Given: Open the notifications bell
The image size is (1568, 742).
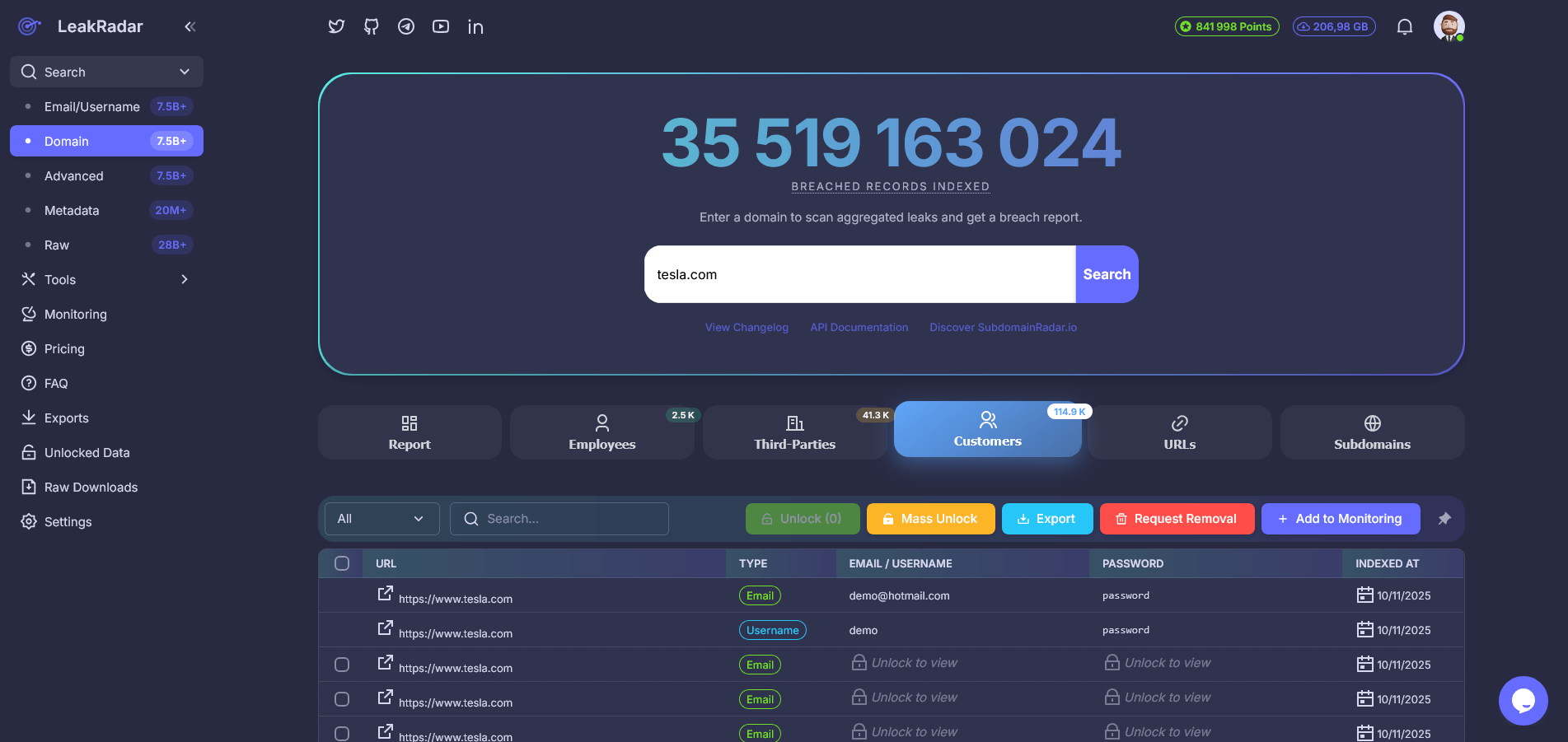Looking at the screenshot, I should coord(1405,26).
